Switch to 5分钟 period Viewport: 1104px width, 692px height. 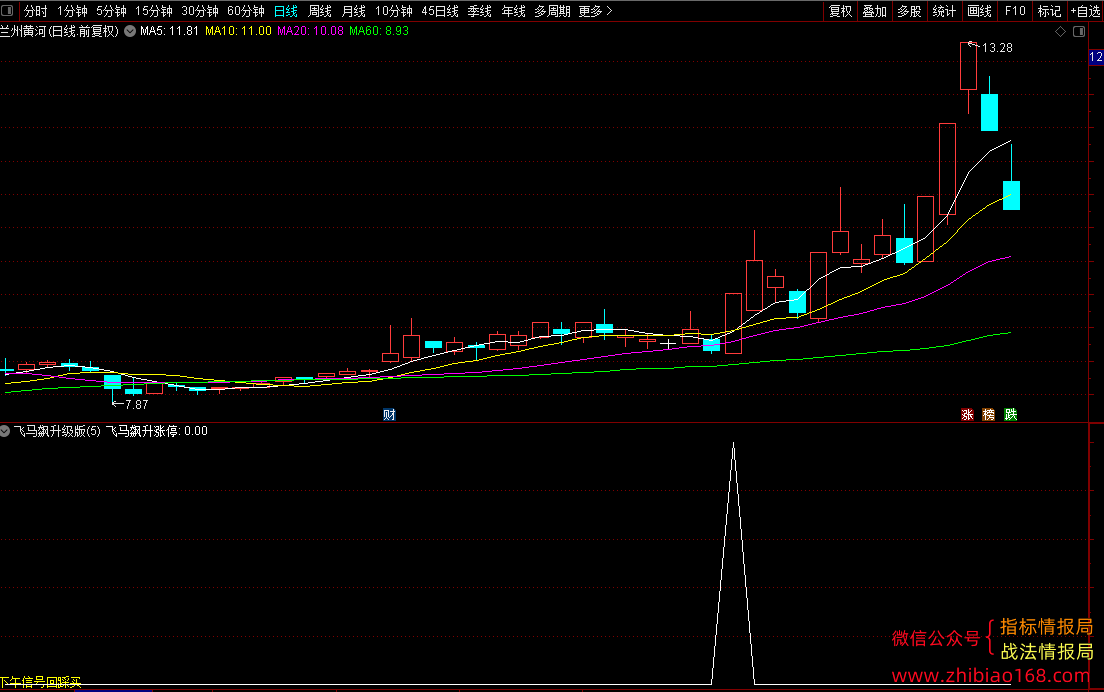pyautogui.click(x=111, y=11)
